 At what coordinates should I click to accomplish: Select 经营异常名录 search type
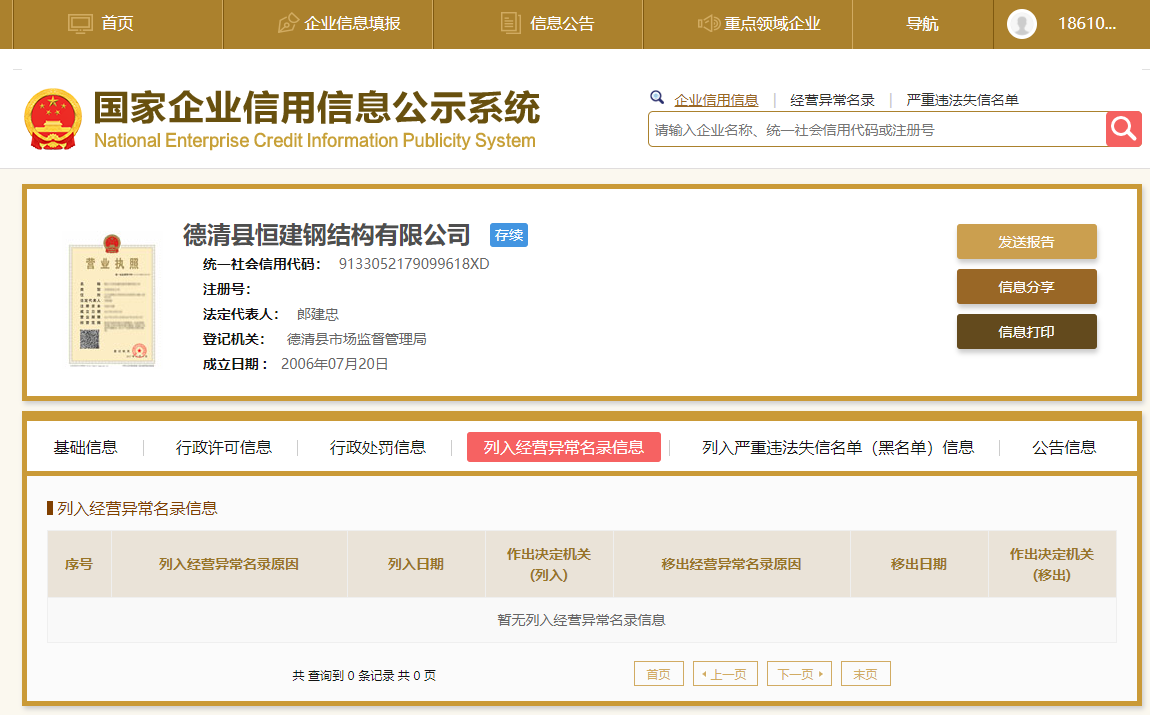pos(832,100)
